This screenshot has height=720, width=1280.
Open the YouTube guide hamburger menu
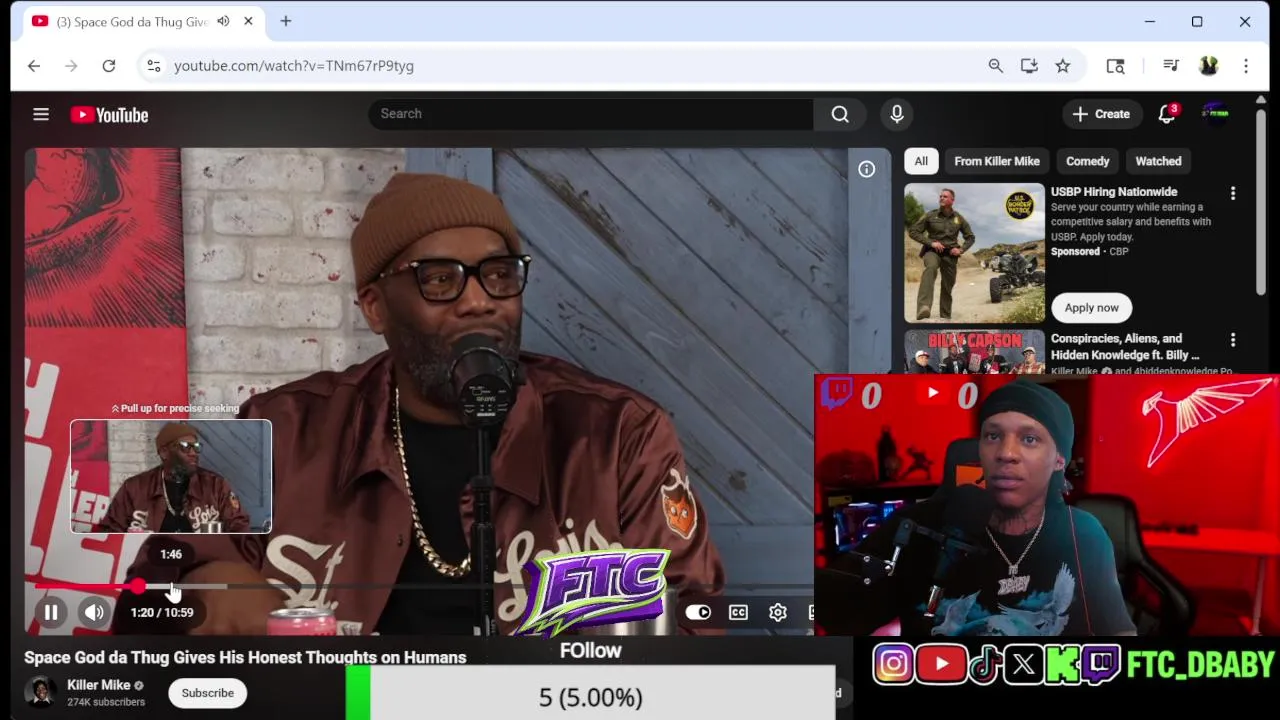click(41, 114)
